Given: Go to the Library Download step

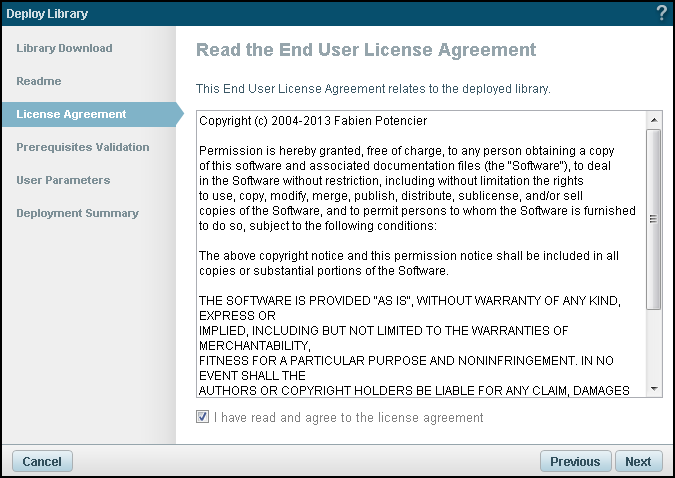Looking at the screenshot, I should point(64,48).
